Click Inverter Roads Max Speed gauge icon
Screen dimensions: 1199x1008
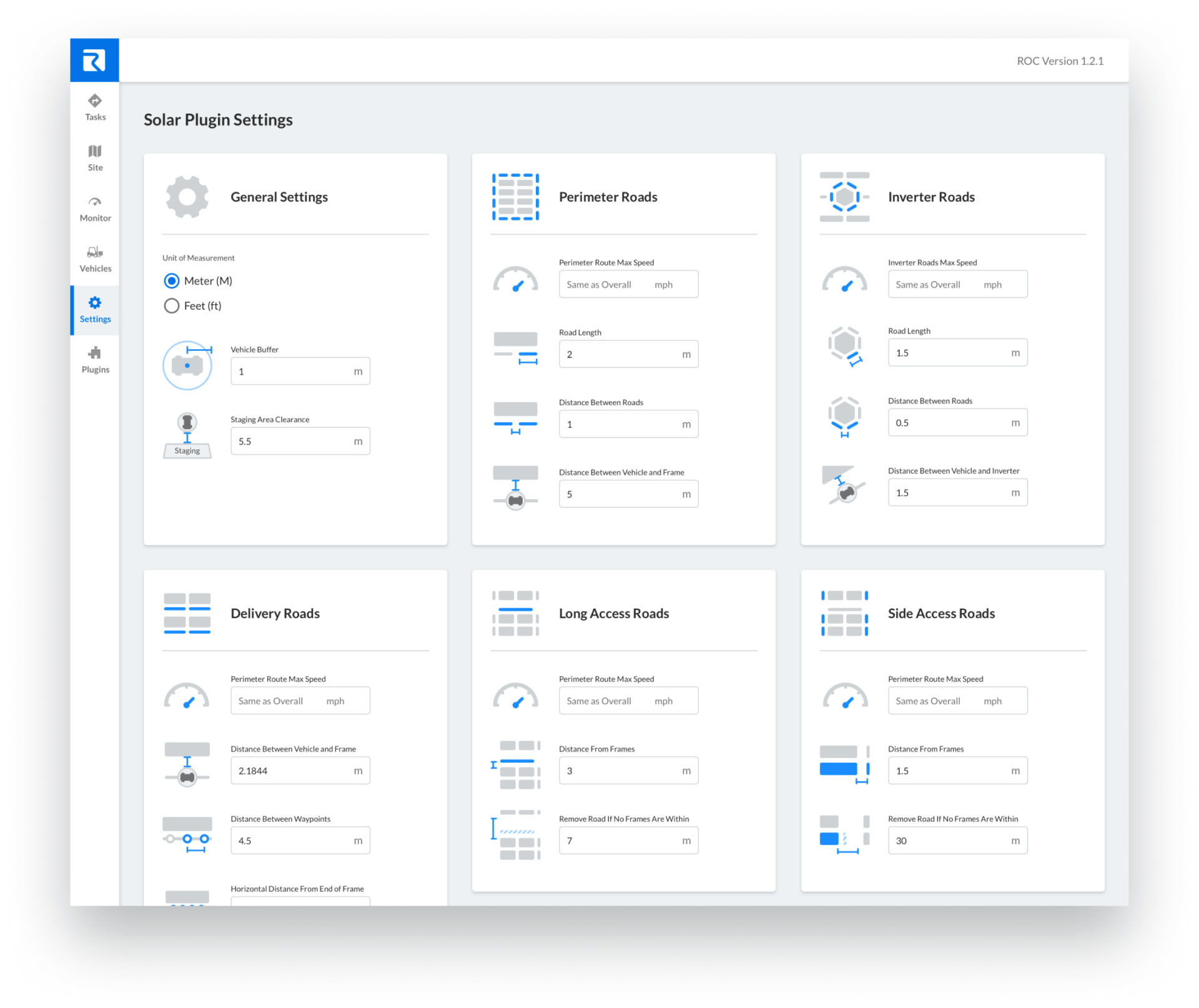point(844,279)
